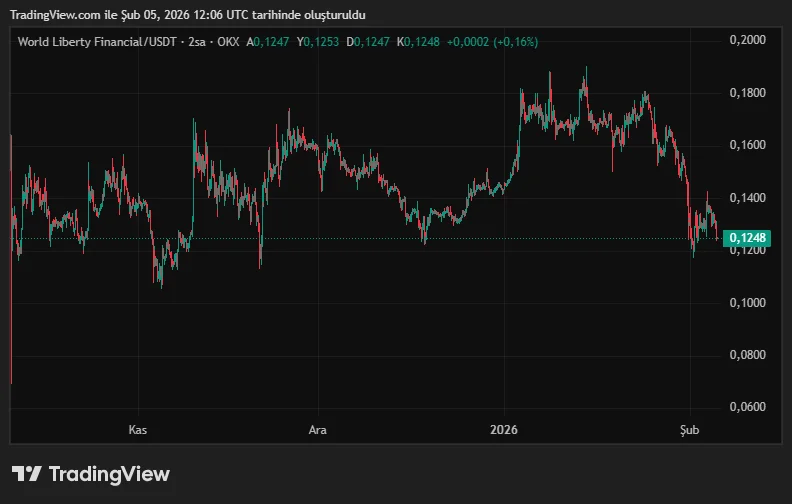Click the Ara month label on time axis

(317, 430)
